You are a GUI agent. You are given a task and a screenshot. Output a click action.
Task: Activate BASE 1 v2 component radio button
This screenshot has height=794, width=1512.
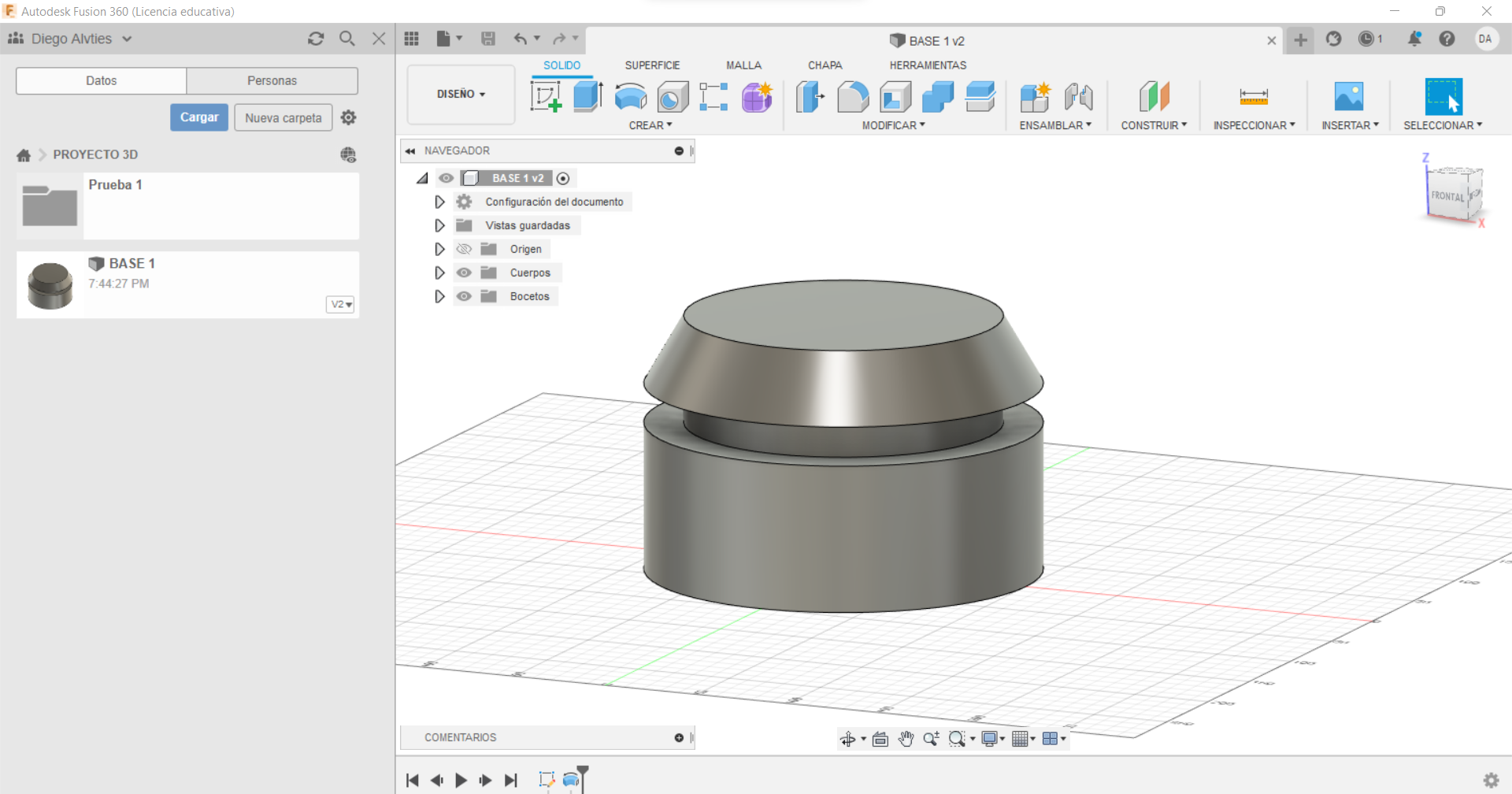563,178
